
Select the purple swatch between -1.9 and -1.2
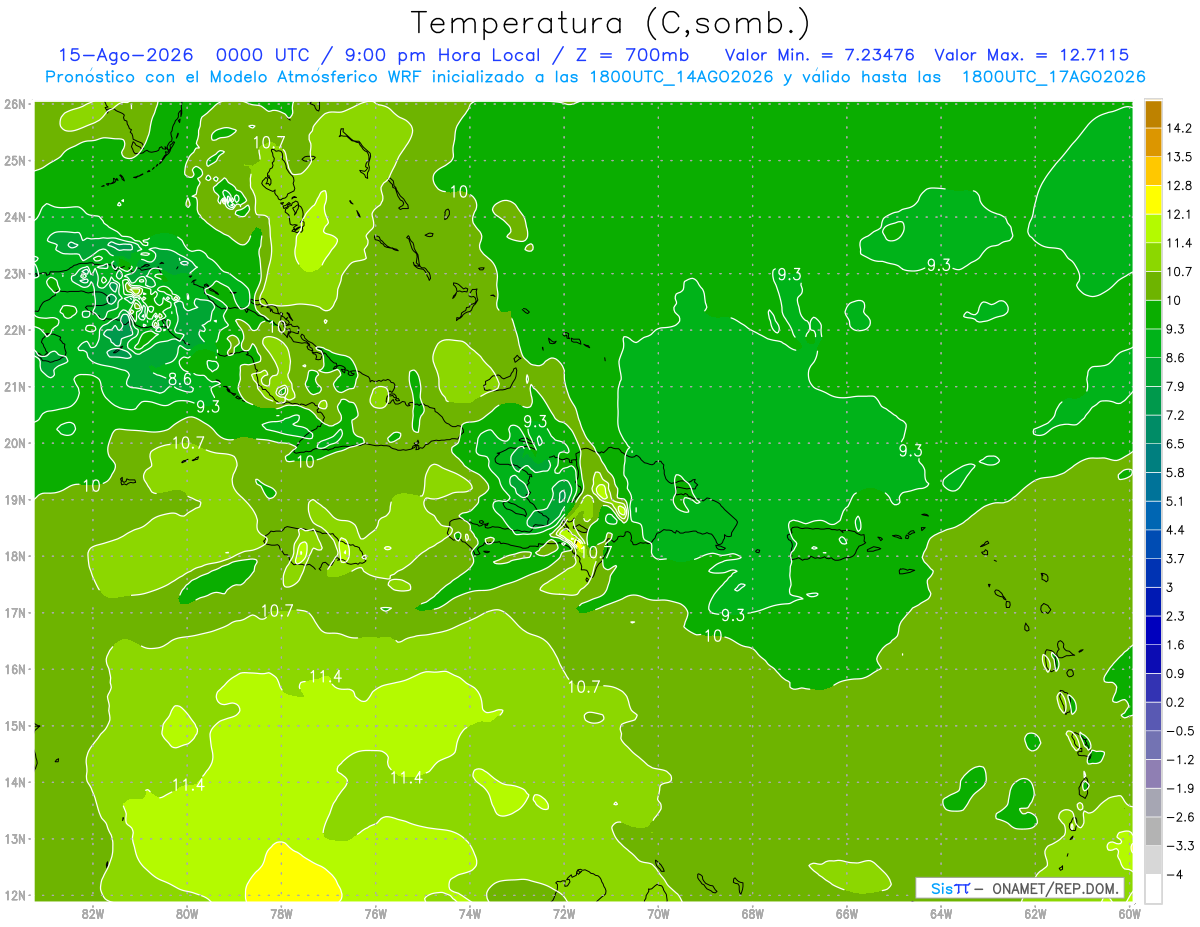[1153, 772]
